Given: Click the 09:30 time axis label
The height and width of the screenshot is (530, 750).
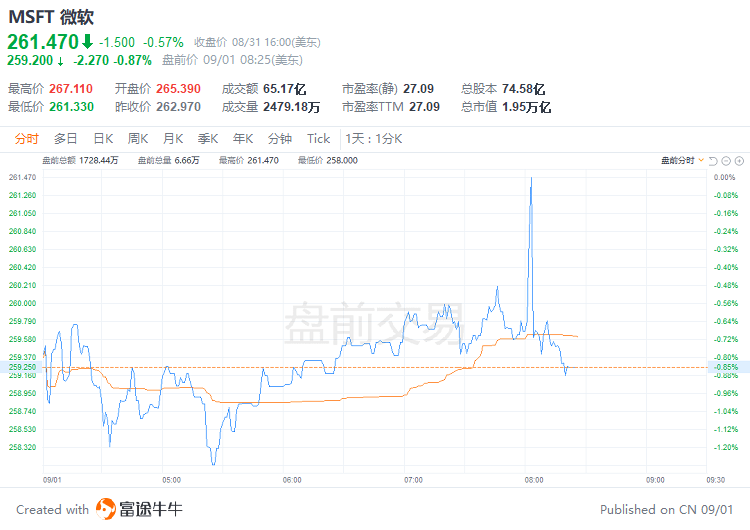Looking at the screenshot, I should pos(716,480).
